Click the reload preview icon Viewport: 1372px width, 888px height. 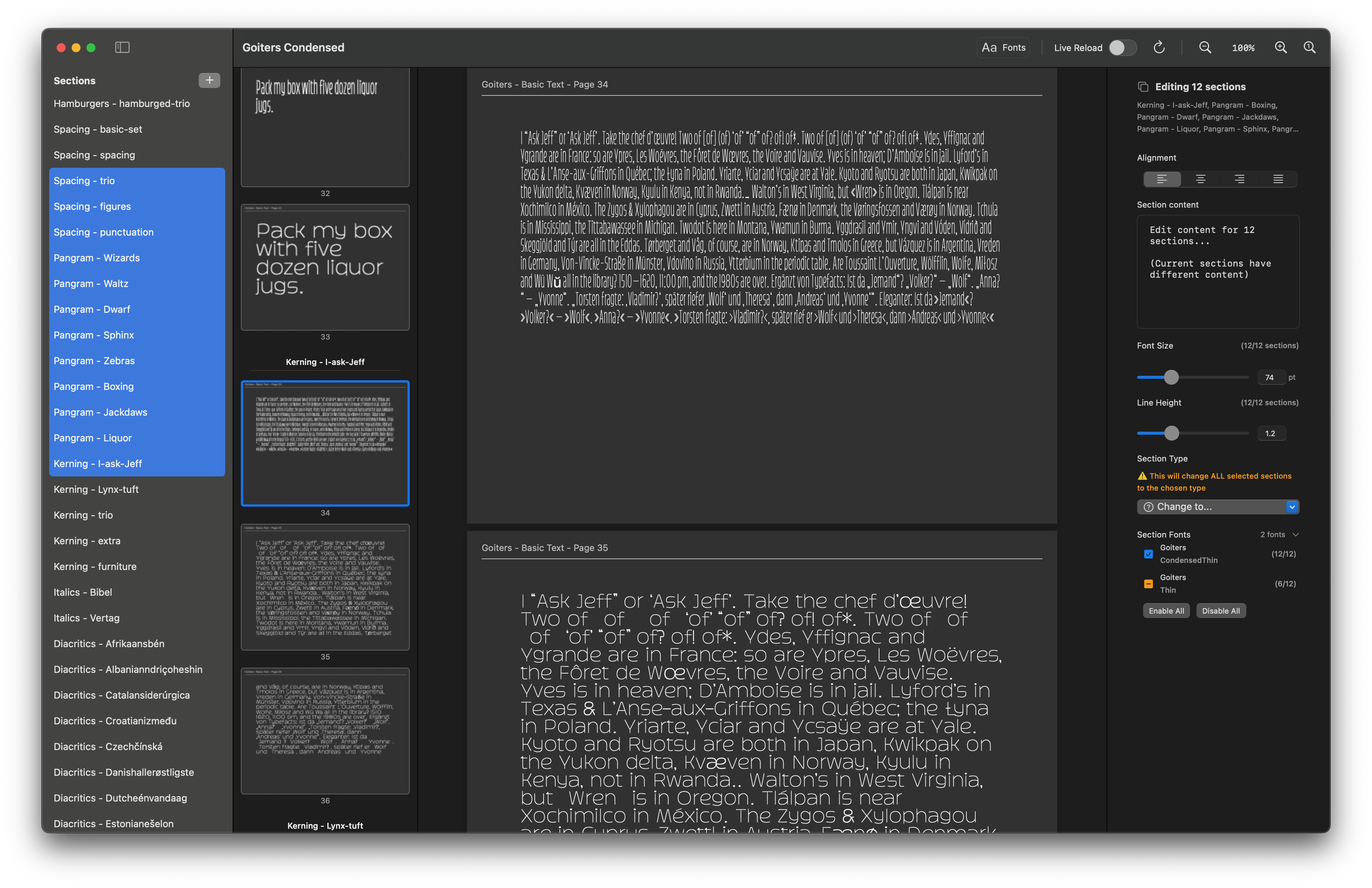1159,47
